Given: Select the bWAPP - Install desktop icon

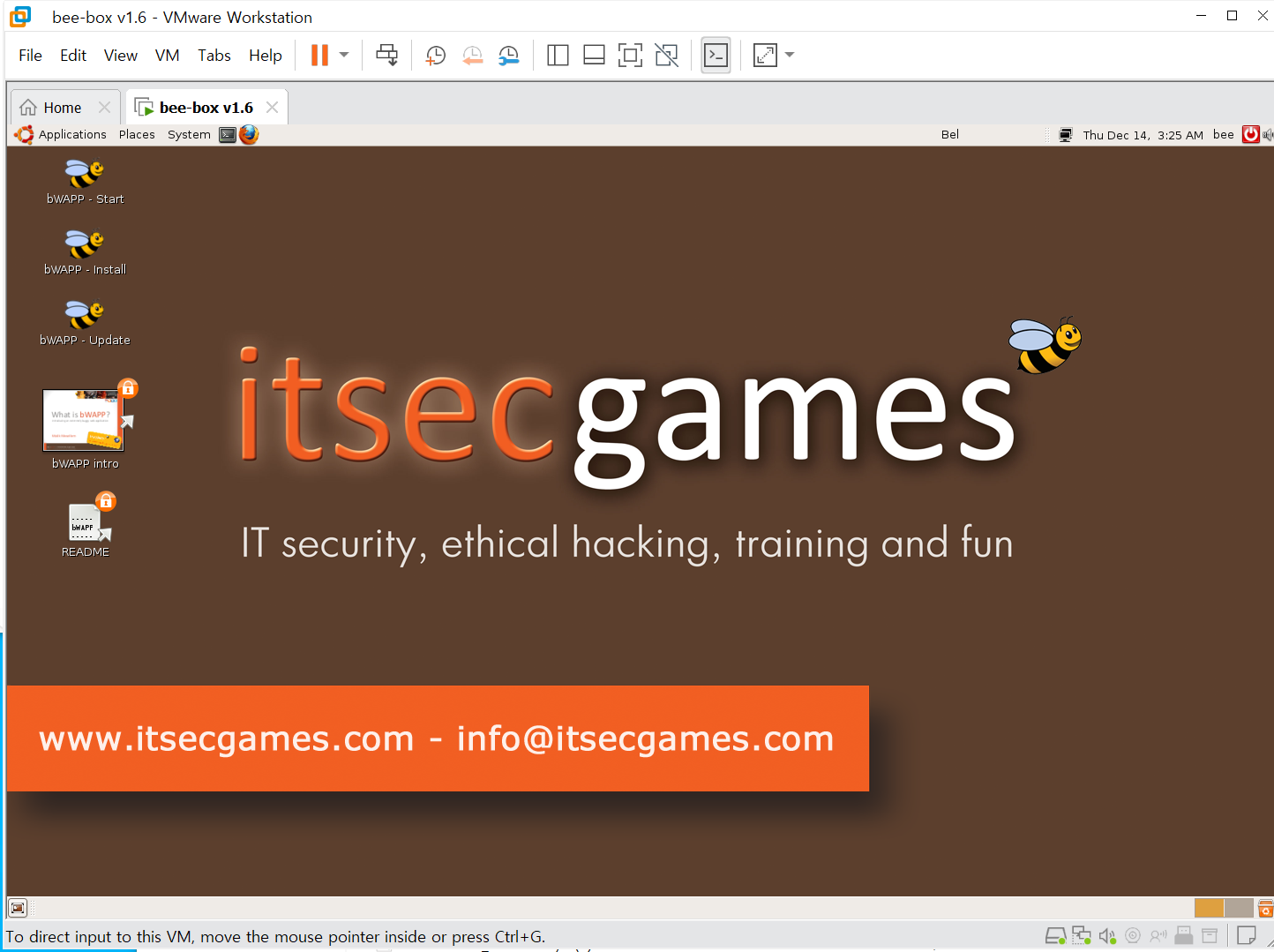Looking at the screenshot, I should coord(85,252).
